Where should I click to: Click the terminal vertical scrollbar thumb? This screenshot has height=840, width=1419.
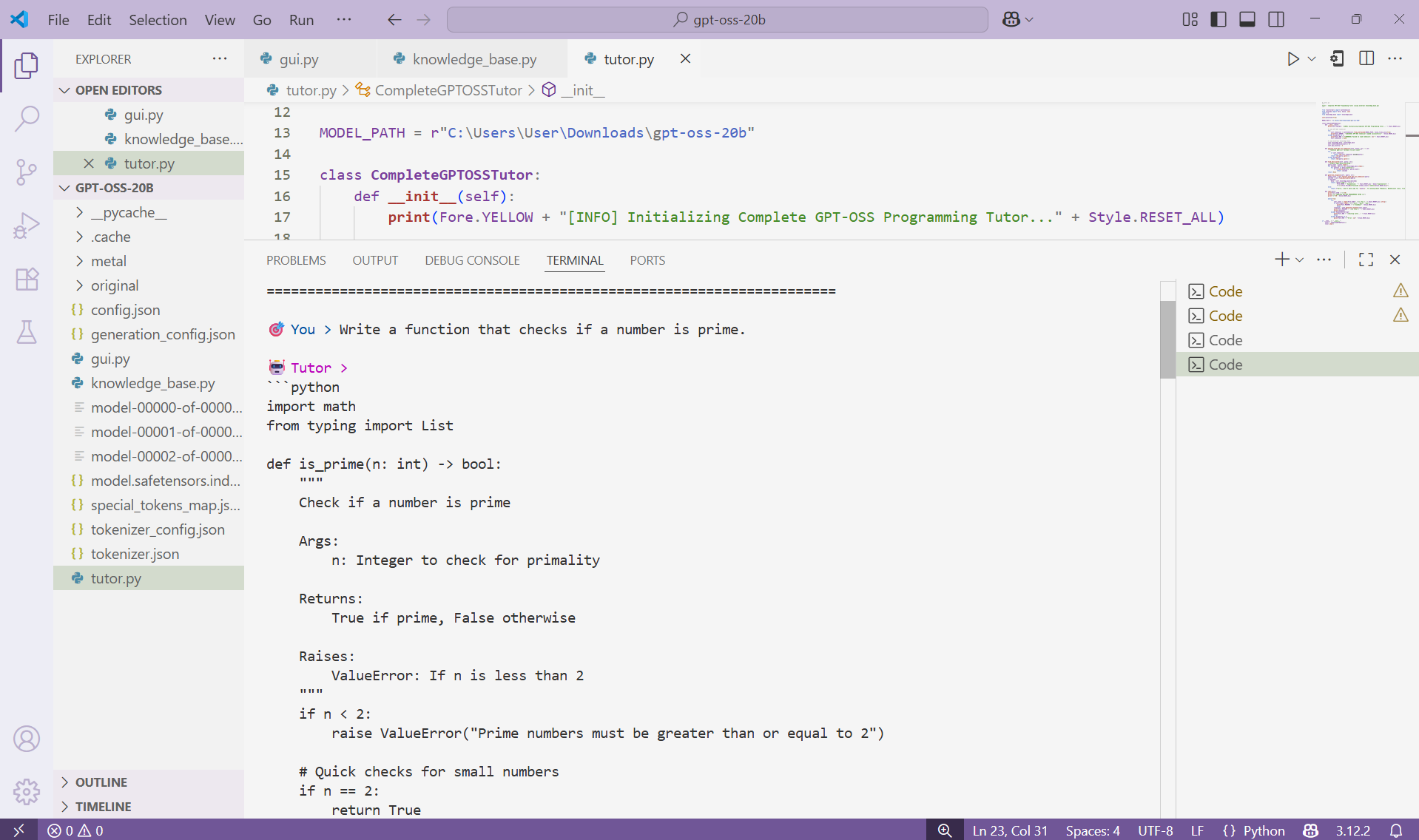pos(1168,340)
